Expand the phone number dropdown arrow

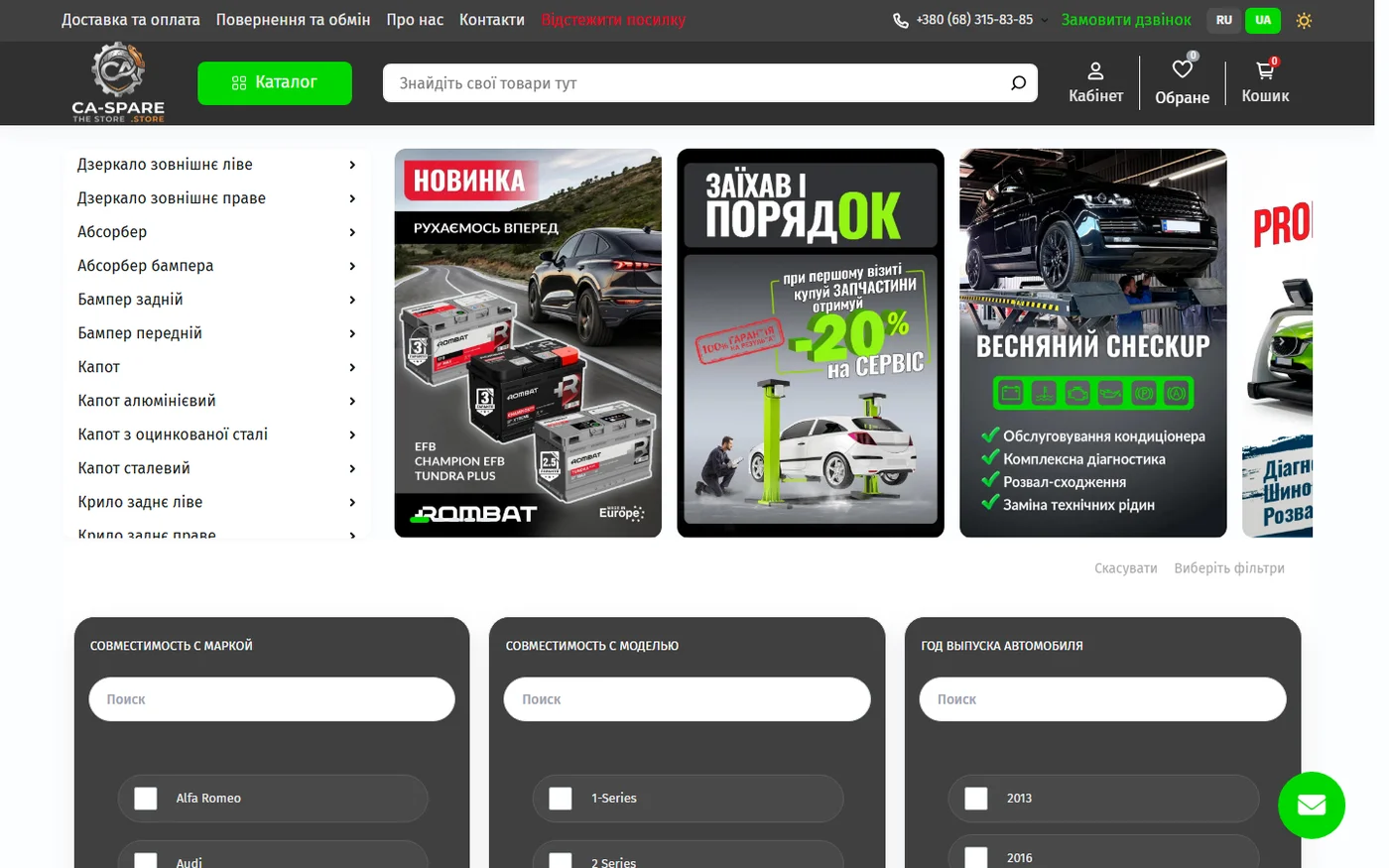pos(1044,21)
